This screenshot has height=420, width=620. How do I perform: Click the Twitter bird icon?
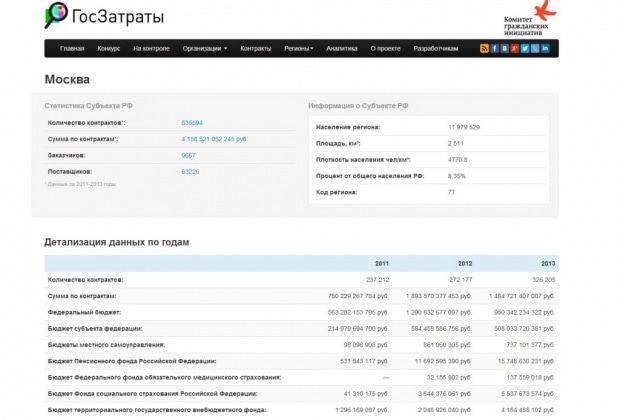tap(525, 48)
